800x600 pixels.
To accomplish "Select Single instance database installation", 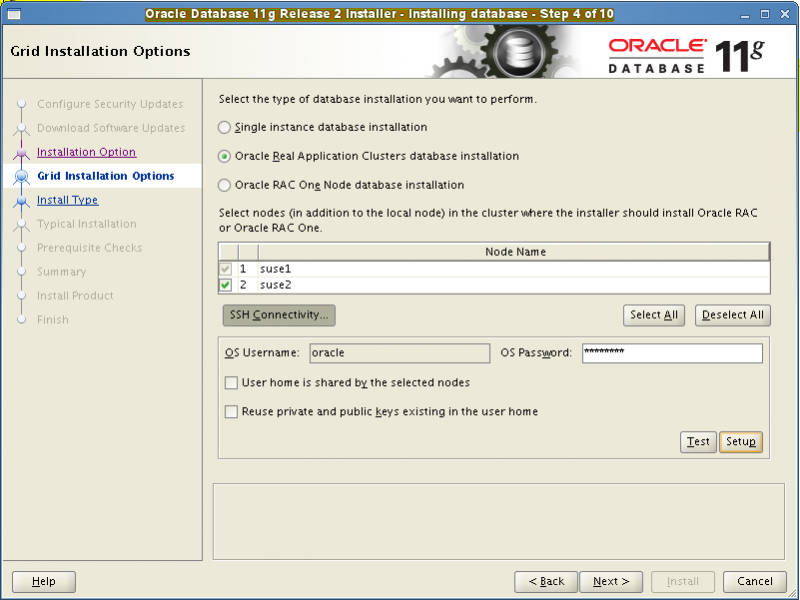I will 225,127.
